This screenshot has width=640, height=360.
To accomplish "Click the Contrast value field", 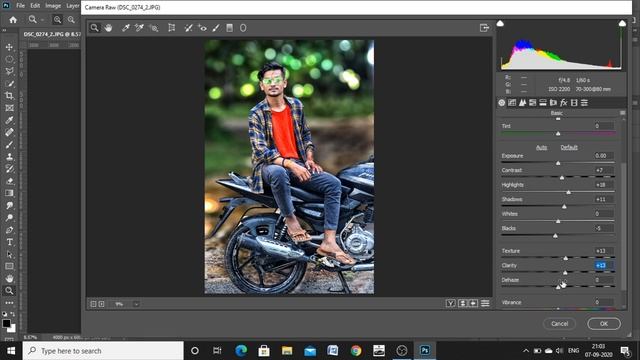I will coord(603,170).
